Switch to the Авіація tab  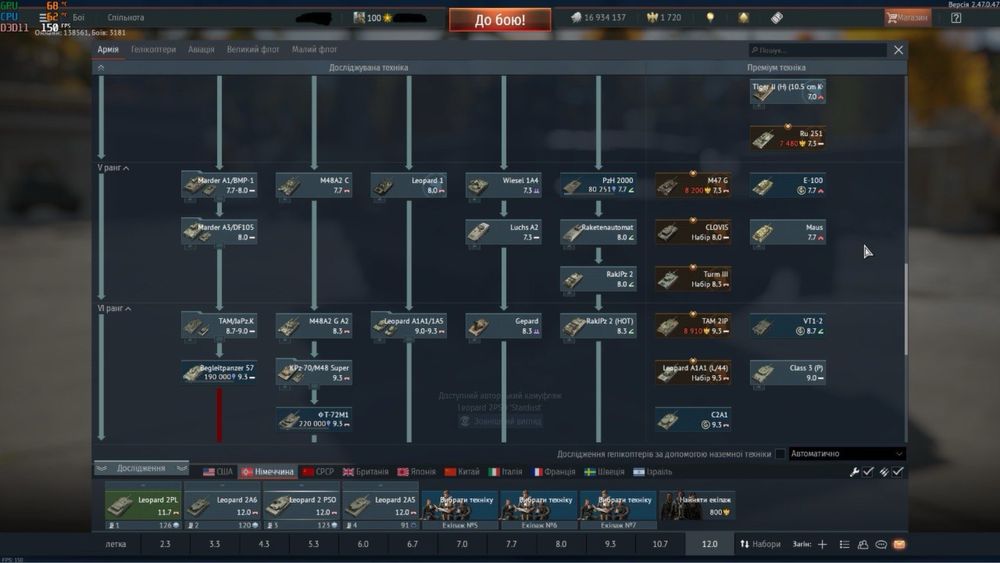pos(201,49)
